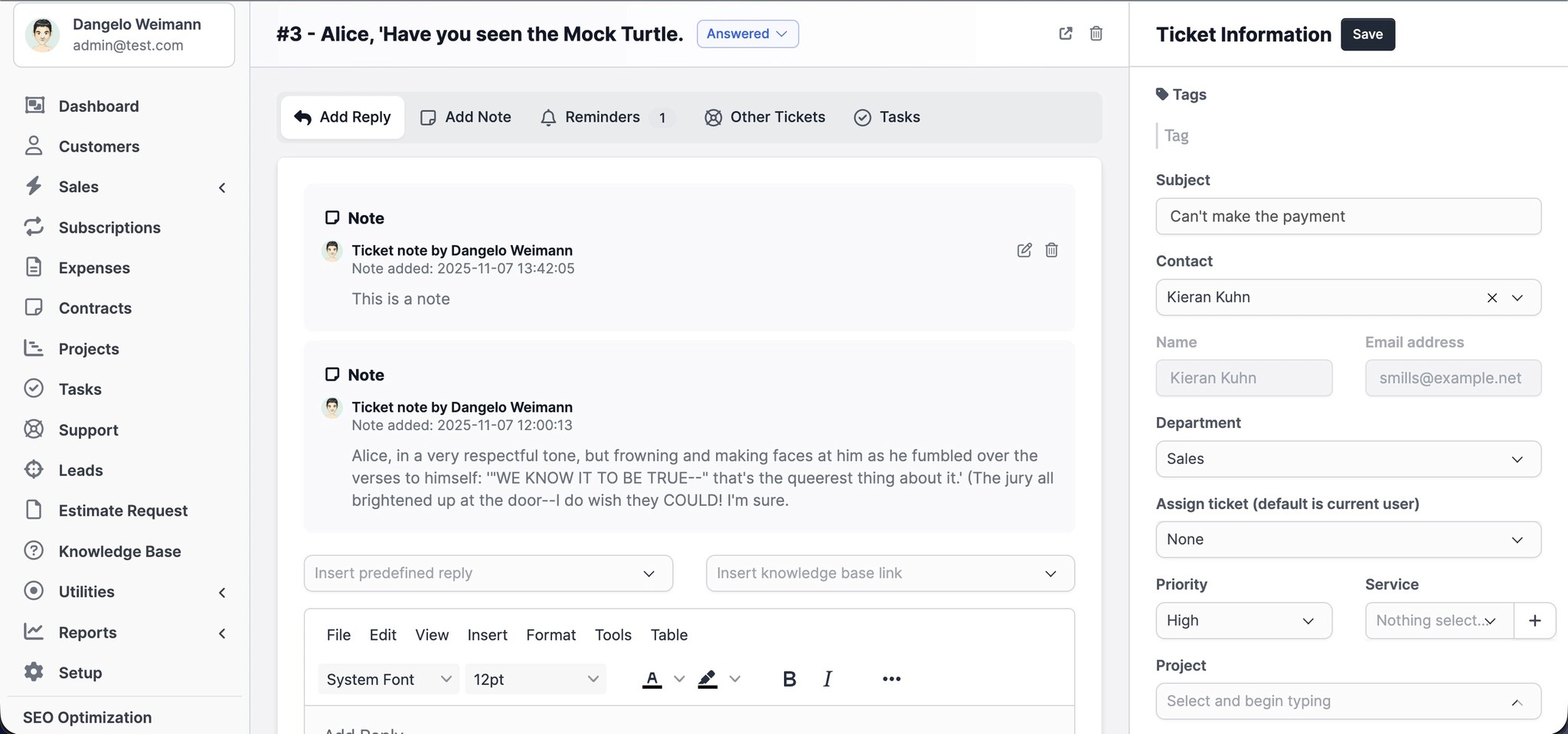Open the Service dropdown

click(1439, 621)
